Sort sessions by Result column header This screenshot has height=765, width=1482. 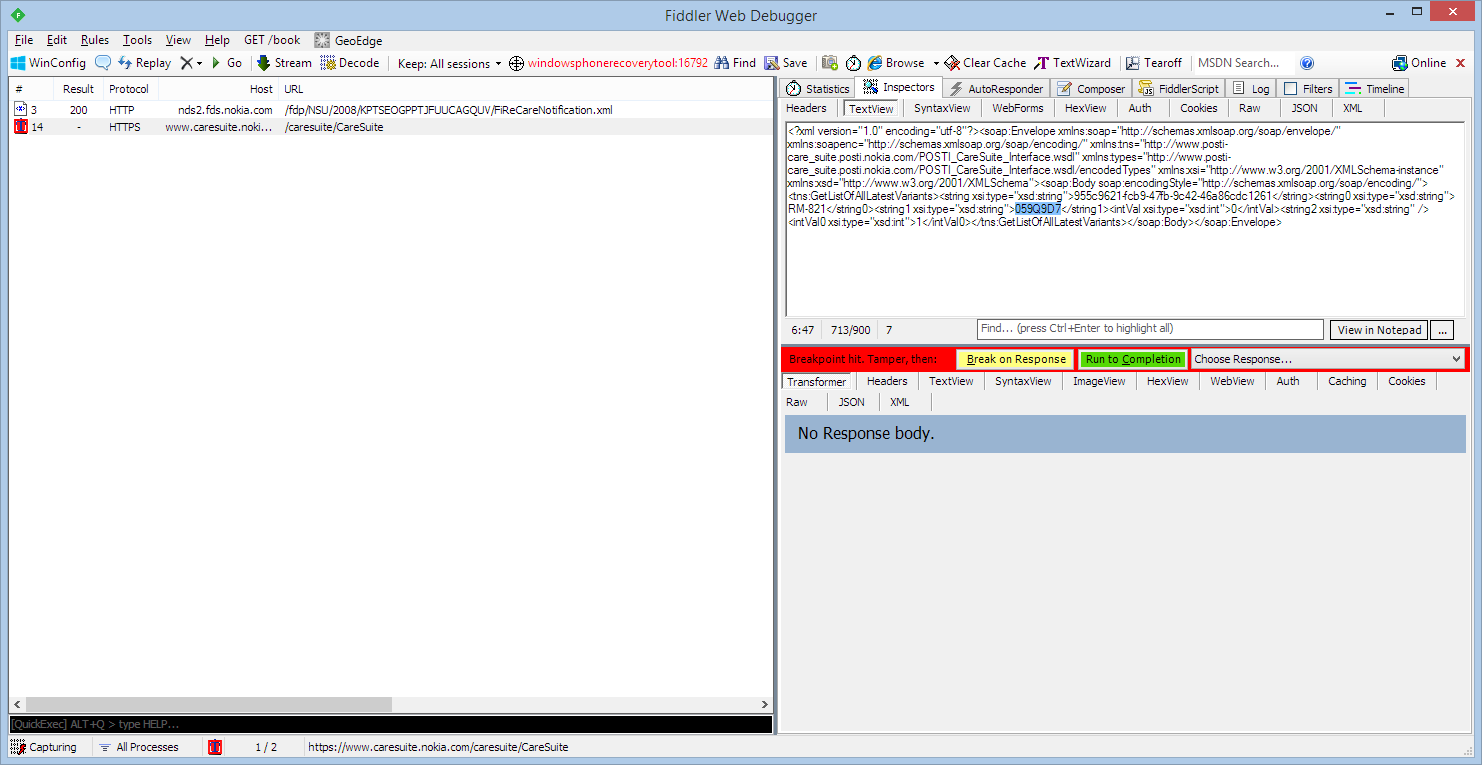point(78,89)
